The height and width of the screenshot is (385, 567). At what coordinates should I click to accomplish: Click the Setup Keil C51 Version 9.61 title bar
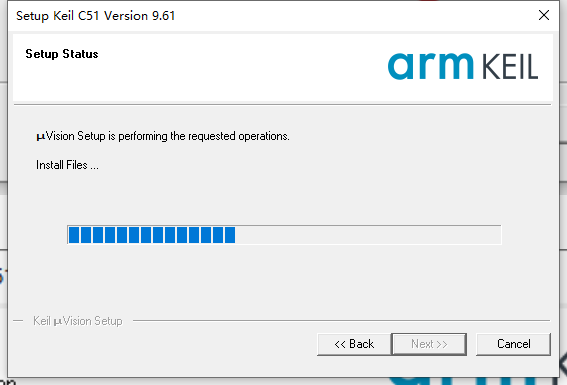[x=96, y=16]
